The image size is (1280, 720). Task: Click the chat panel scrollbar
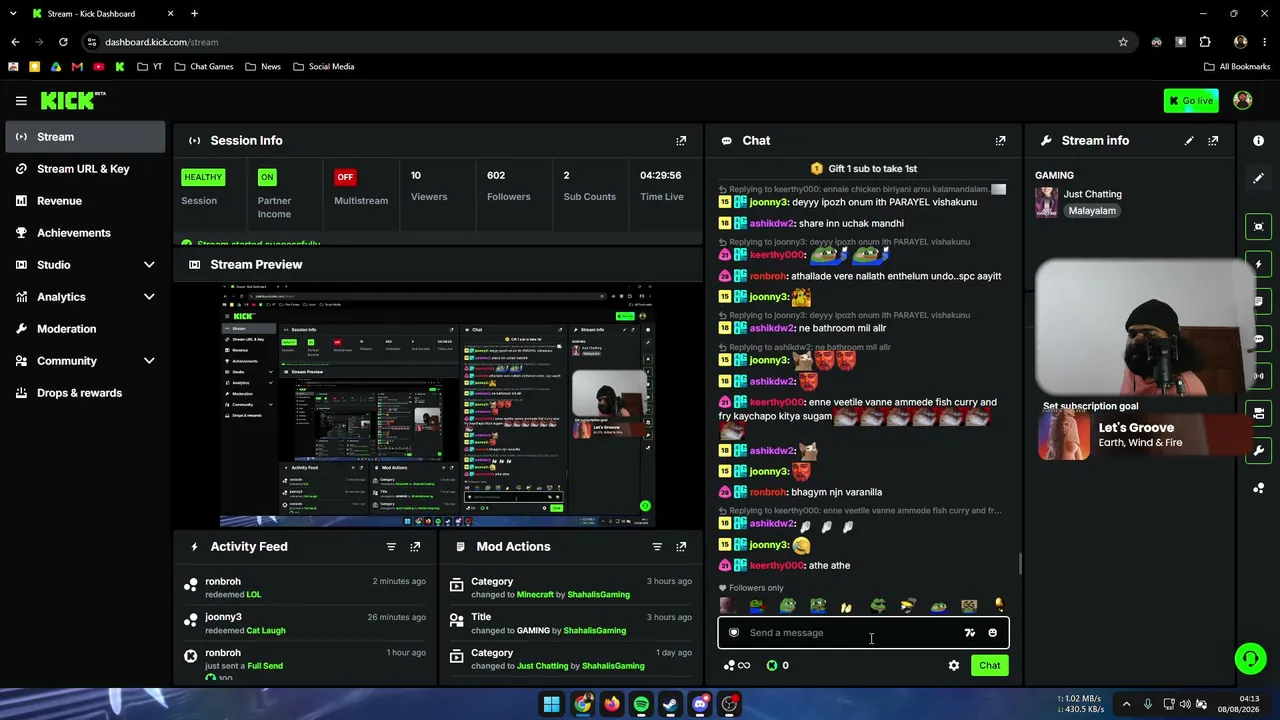tap(1020, 565)
